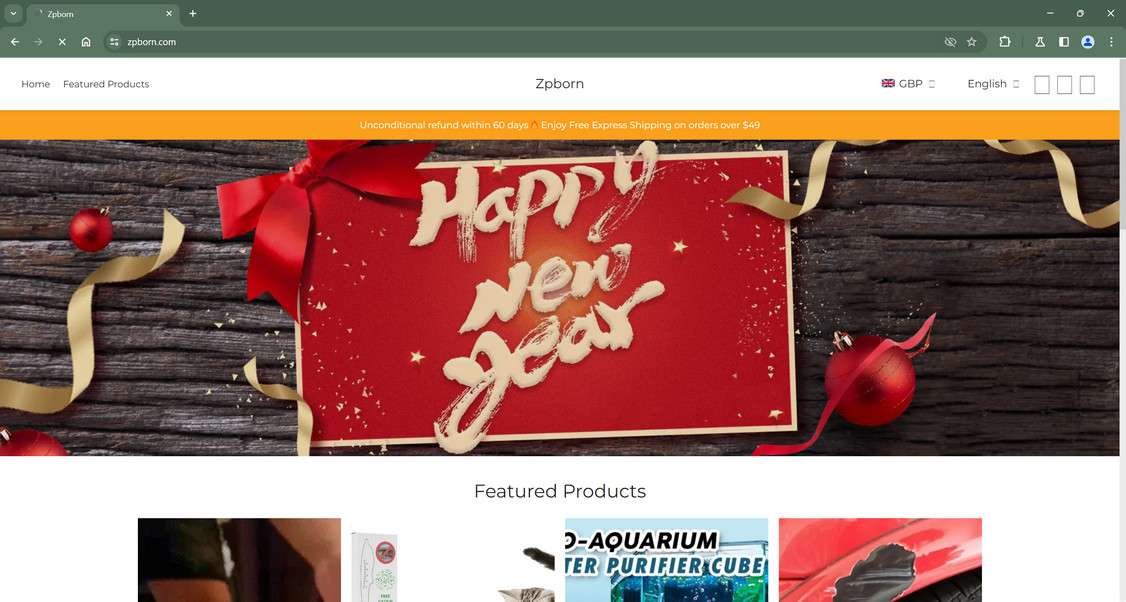
Task: Click the Zpborn store logo text
Action: [559, 84]
